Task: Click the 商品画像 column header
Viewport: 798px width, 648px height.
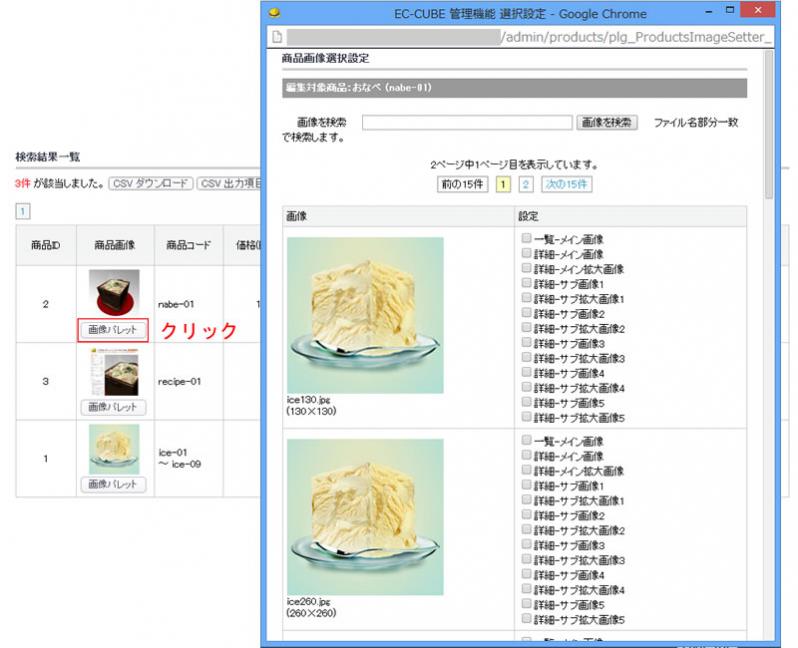Action: [115, 245]
